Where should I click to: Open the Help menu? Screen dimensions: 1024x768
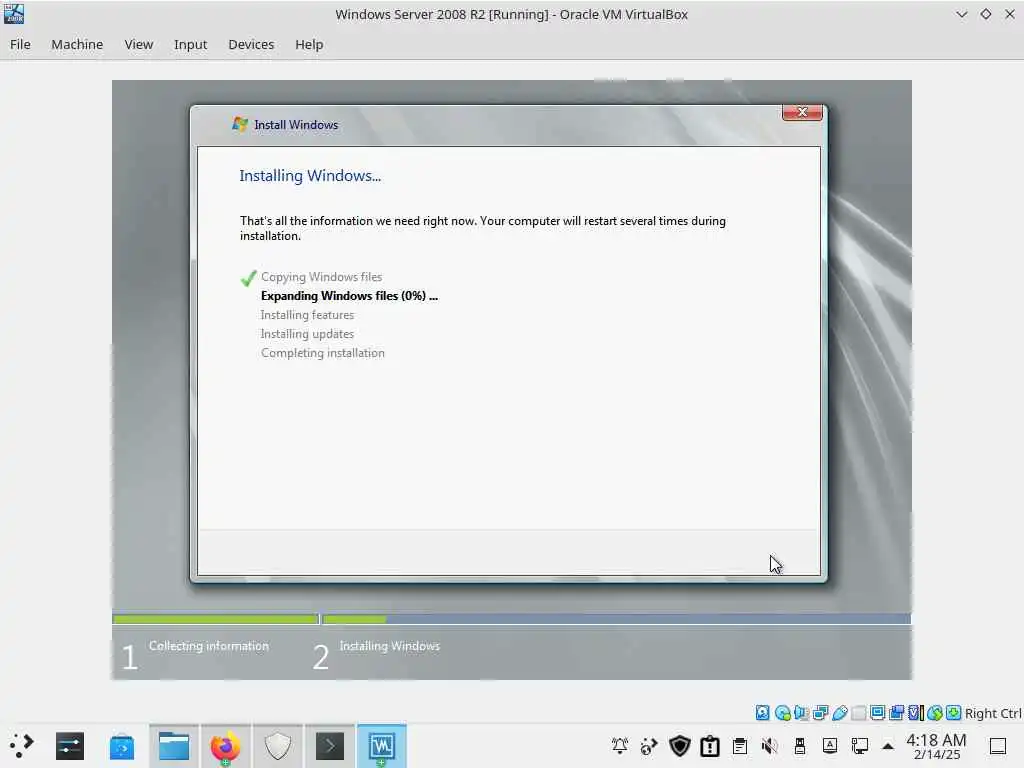(309, 44)
